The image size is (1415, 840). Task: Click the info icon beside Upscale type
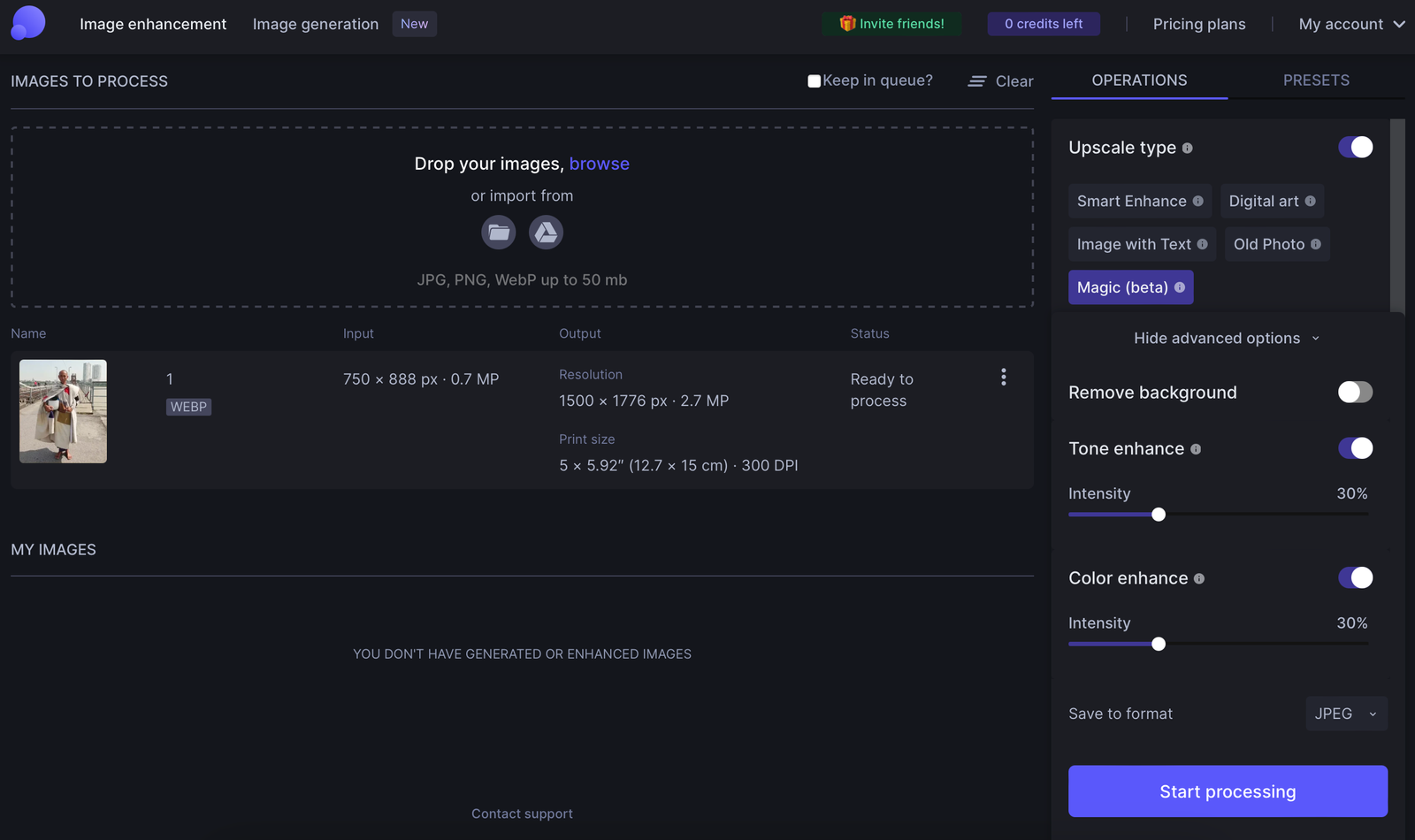1187,149
